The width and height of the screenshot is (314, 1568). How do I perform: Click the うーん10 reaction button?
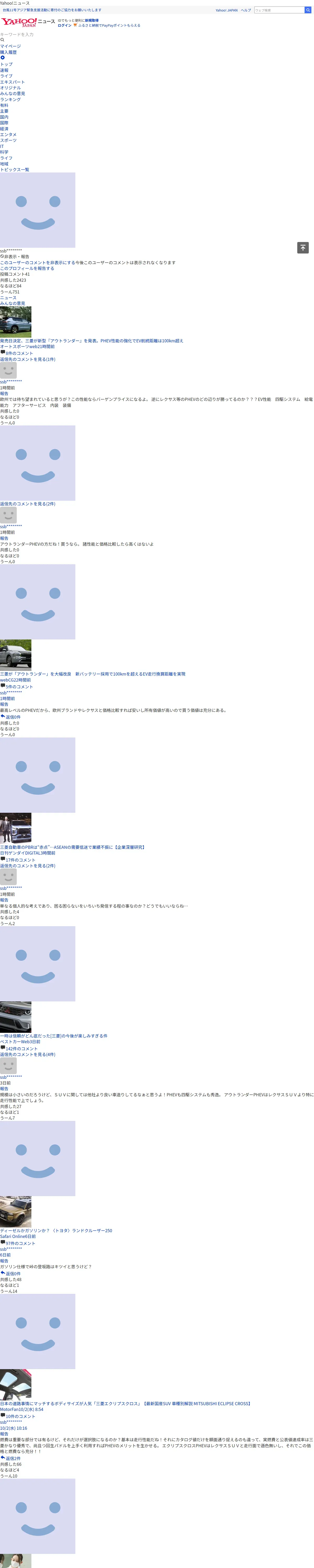(x=9, y=1476)
